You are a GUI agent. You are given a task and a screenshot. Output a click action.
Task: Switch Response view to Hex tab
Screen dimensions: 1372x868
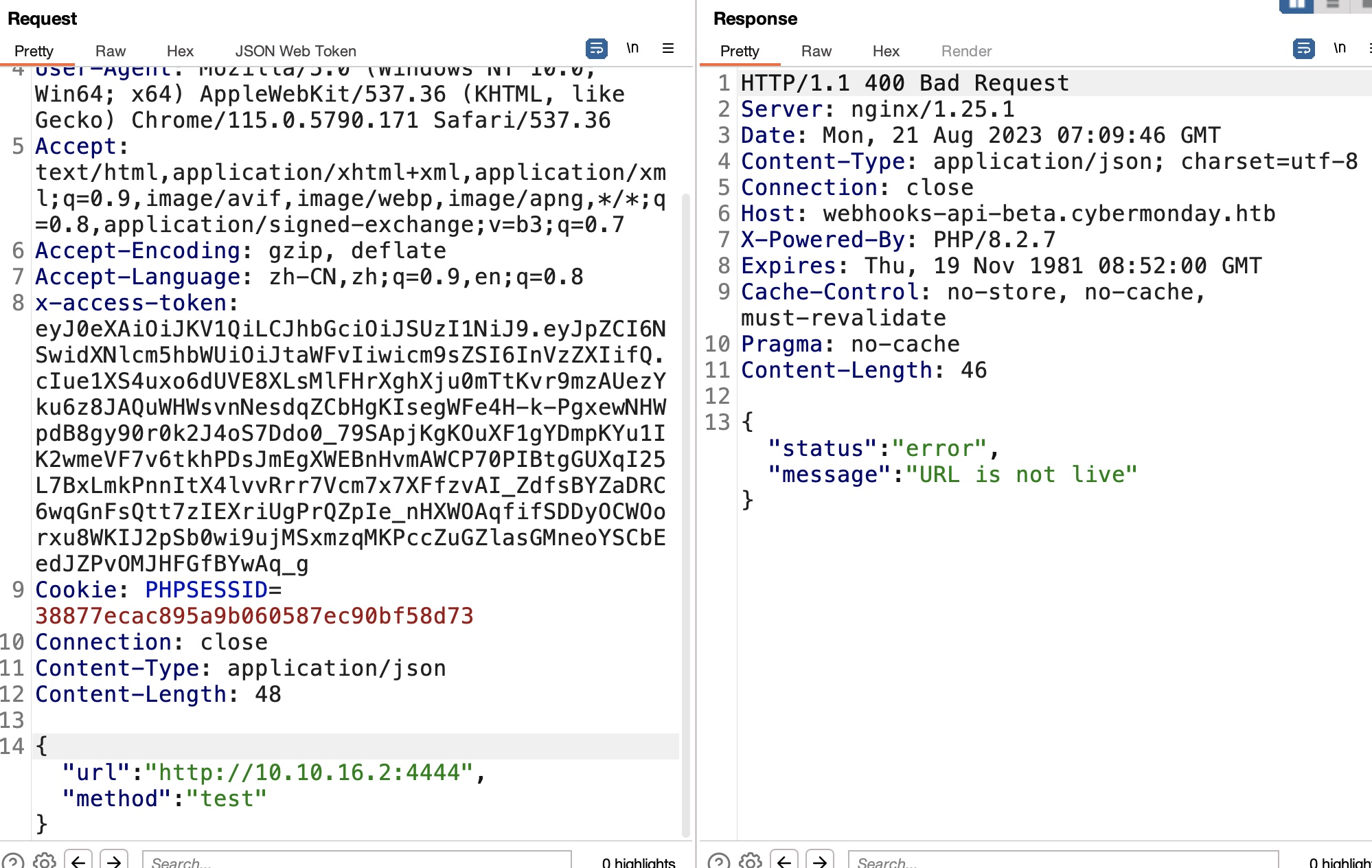coord(886,52)
